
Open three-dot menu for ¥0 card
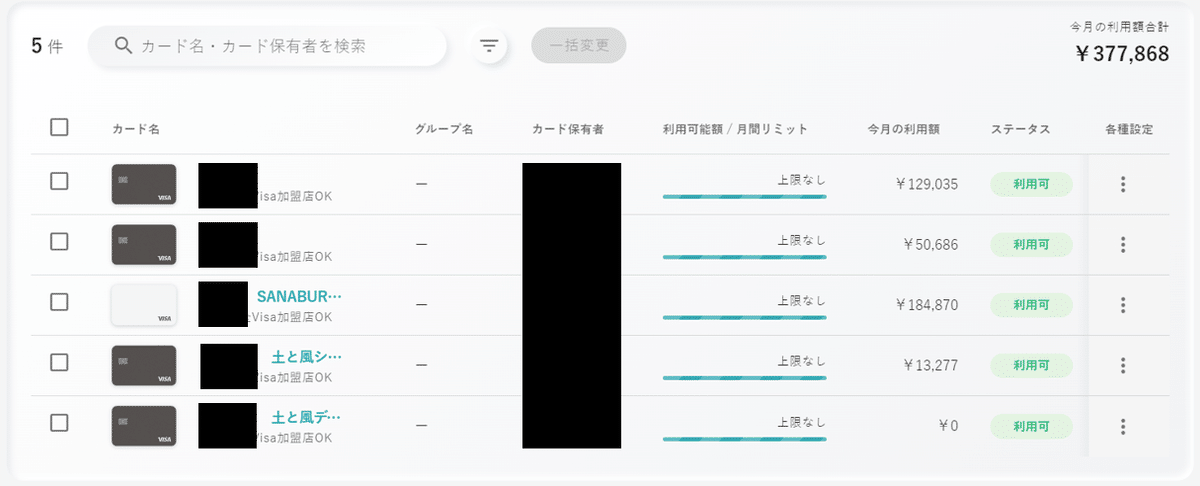[x=1123, y=426]
